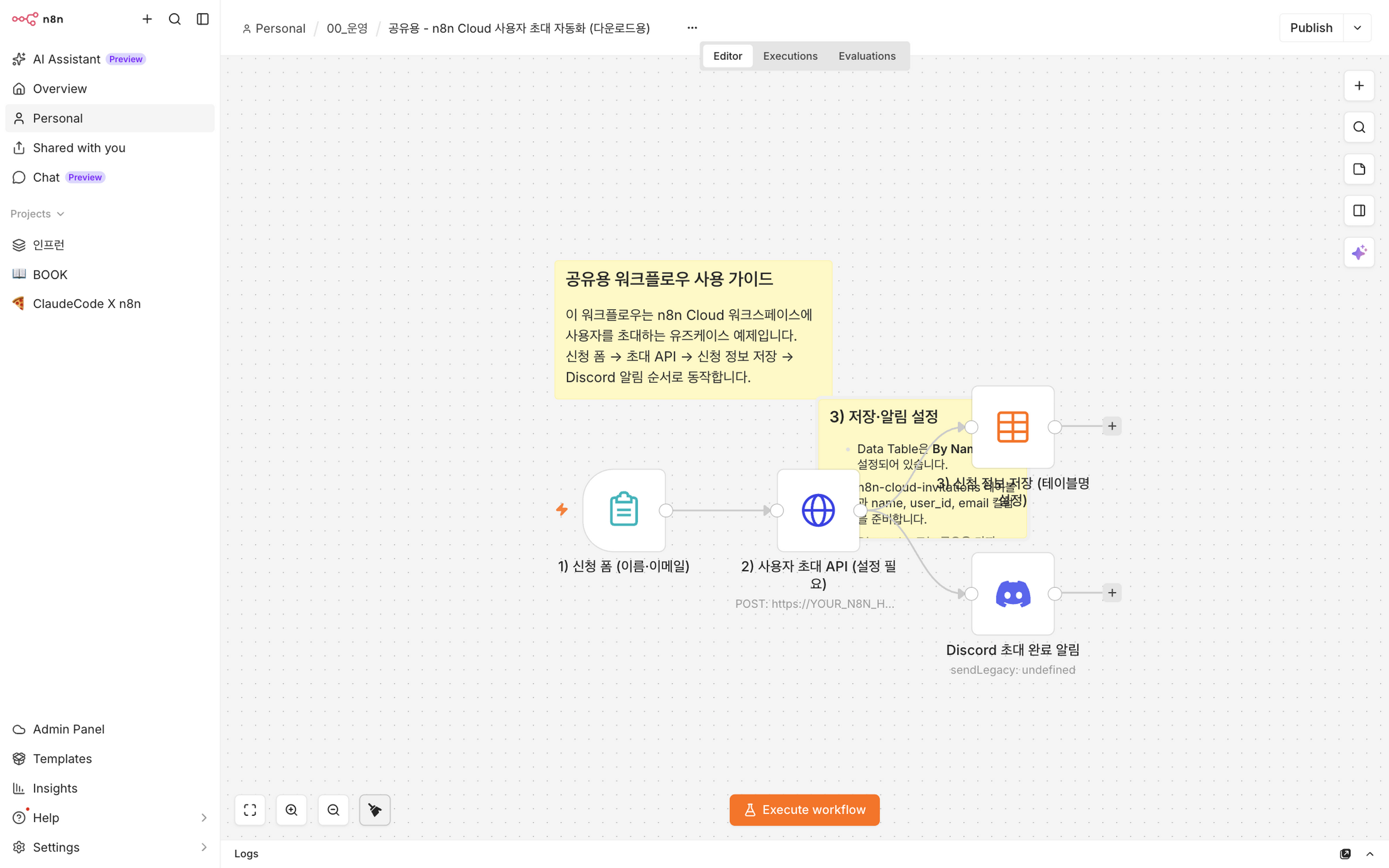Switch to the Evaluations tab
The width and height of the screenshot is (1389, 868).
(x=867, y=55)
